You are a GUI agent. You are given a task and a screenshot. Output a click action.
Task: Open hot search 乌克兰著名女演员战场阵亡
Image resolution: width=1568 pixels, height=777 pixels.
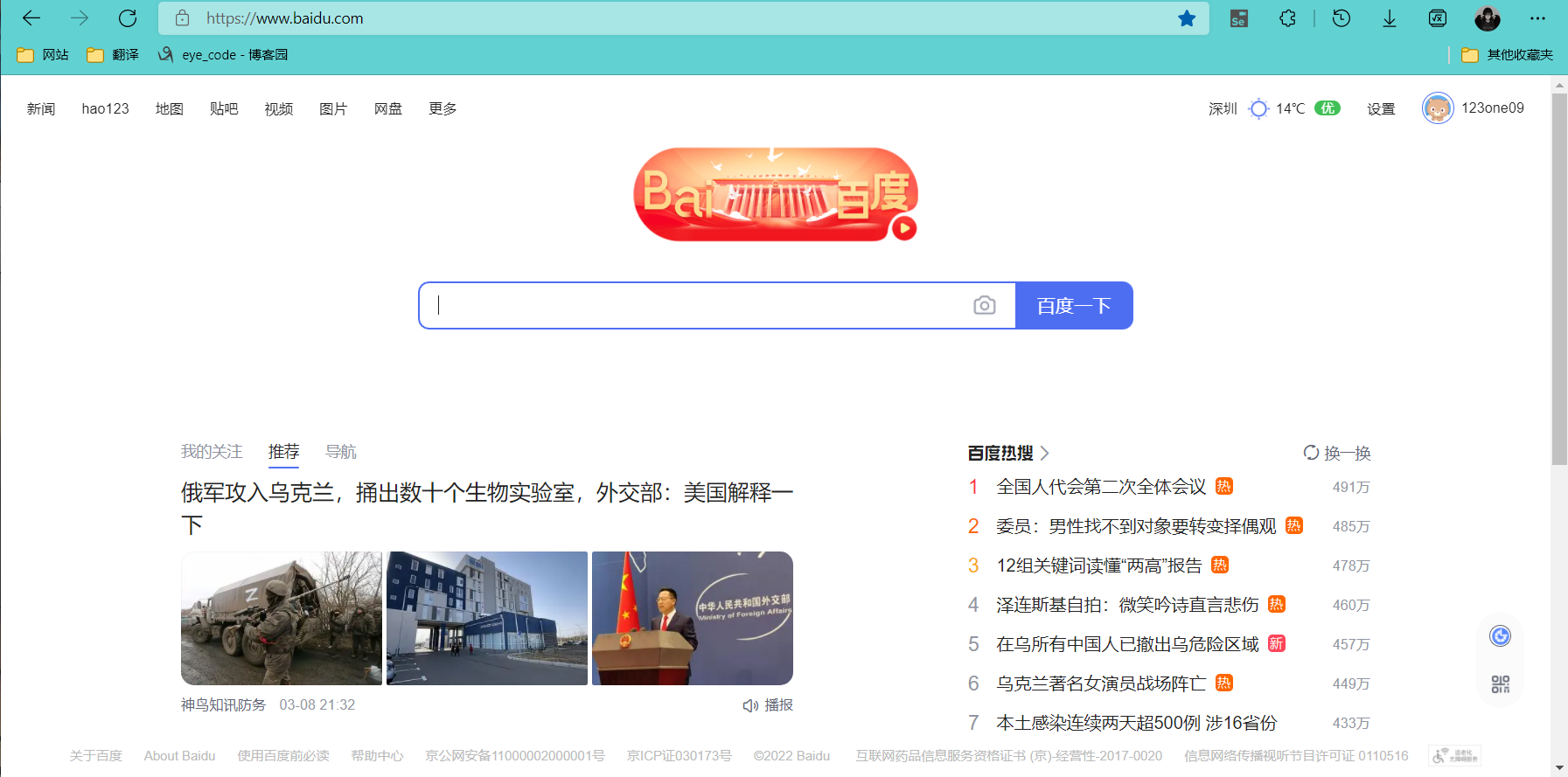1101,683
